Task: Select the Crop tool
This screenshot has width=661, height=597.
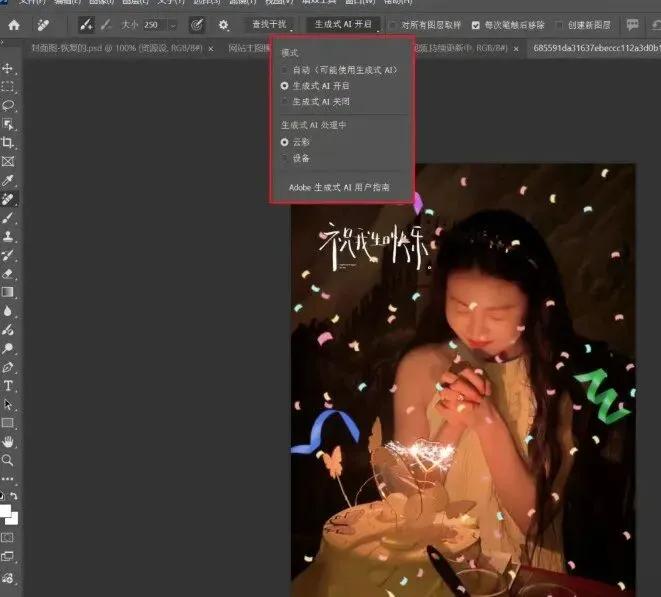Action: click(x=8, y=142)
